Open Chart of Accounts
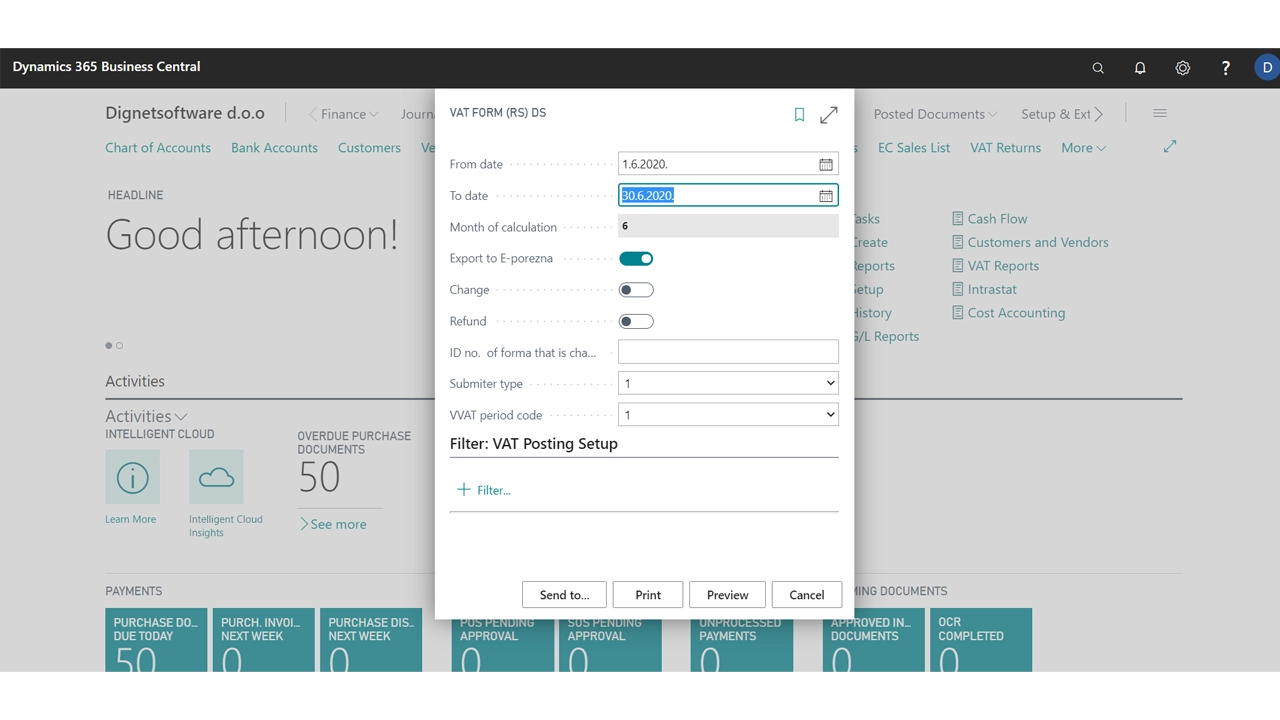Screen dimensions: 1280x720 click(158, 147)
